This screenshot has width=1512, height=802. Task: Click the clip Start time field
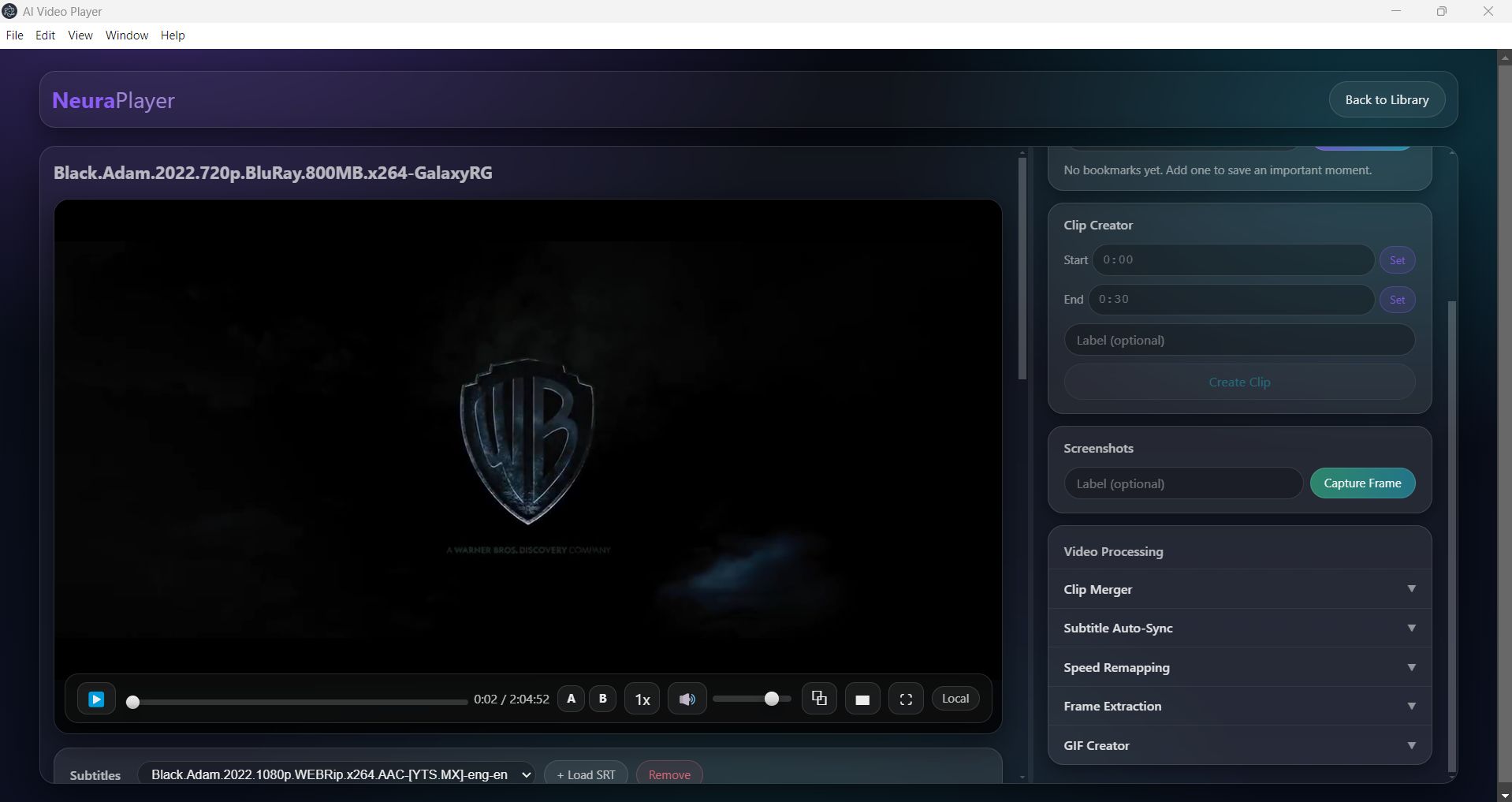pos(1234,260)
